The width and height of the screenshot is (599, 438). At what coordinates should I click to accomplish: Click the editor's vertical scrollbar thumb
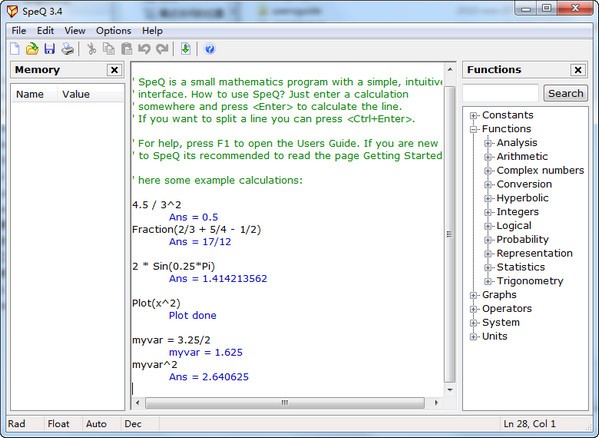click(x=450, y=234)
